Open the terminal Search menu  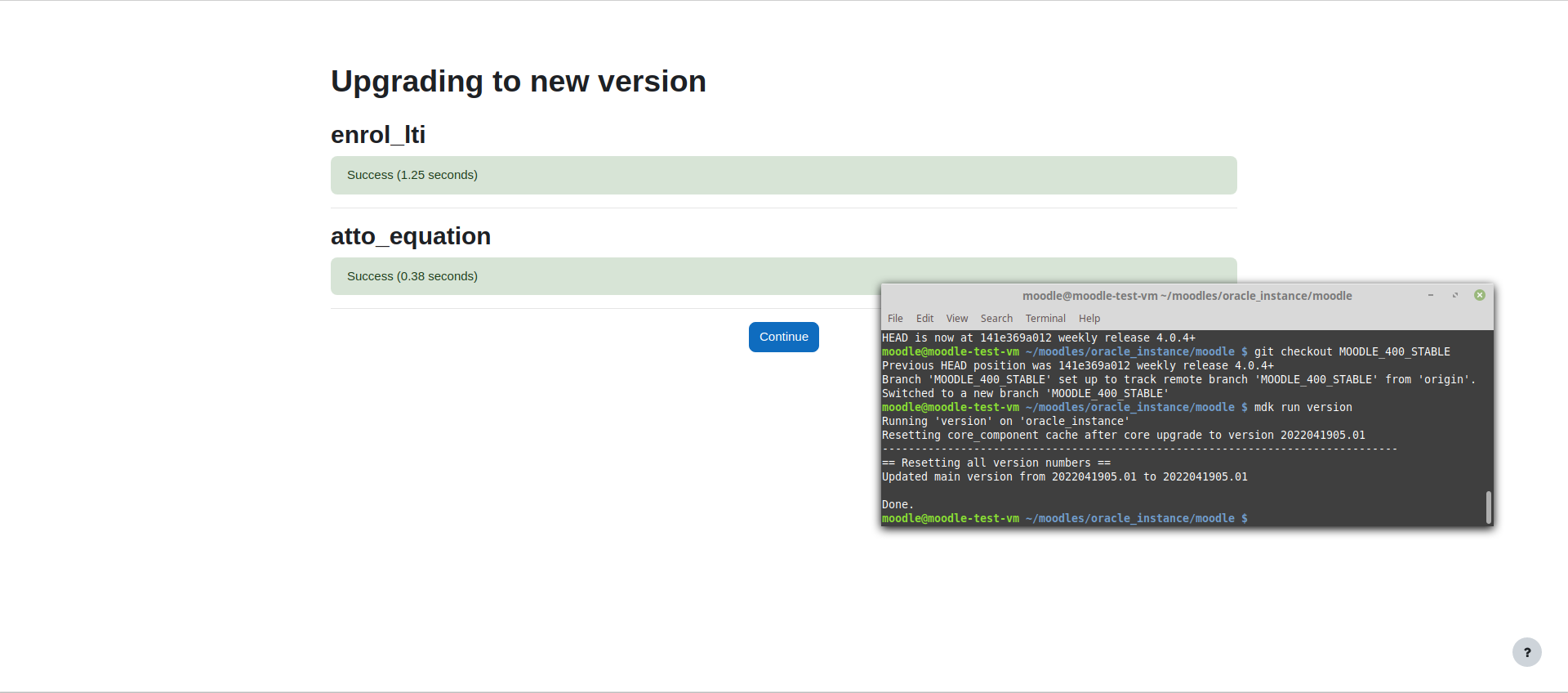coord(996,319)
